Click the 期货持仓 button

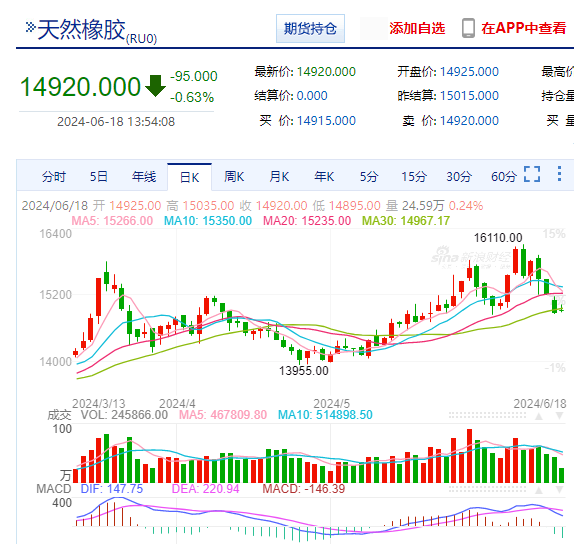pos(310,29)
